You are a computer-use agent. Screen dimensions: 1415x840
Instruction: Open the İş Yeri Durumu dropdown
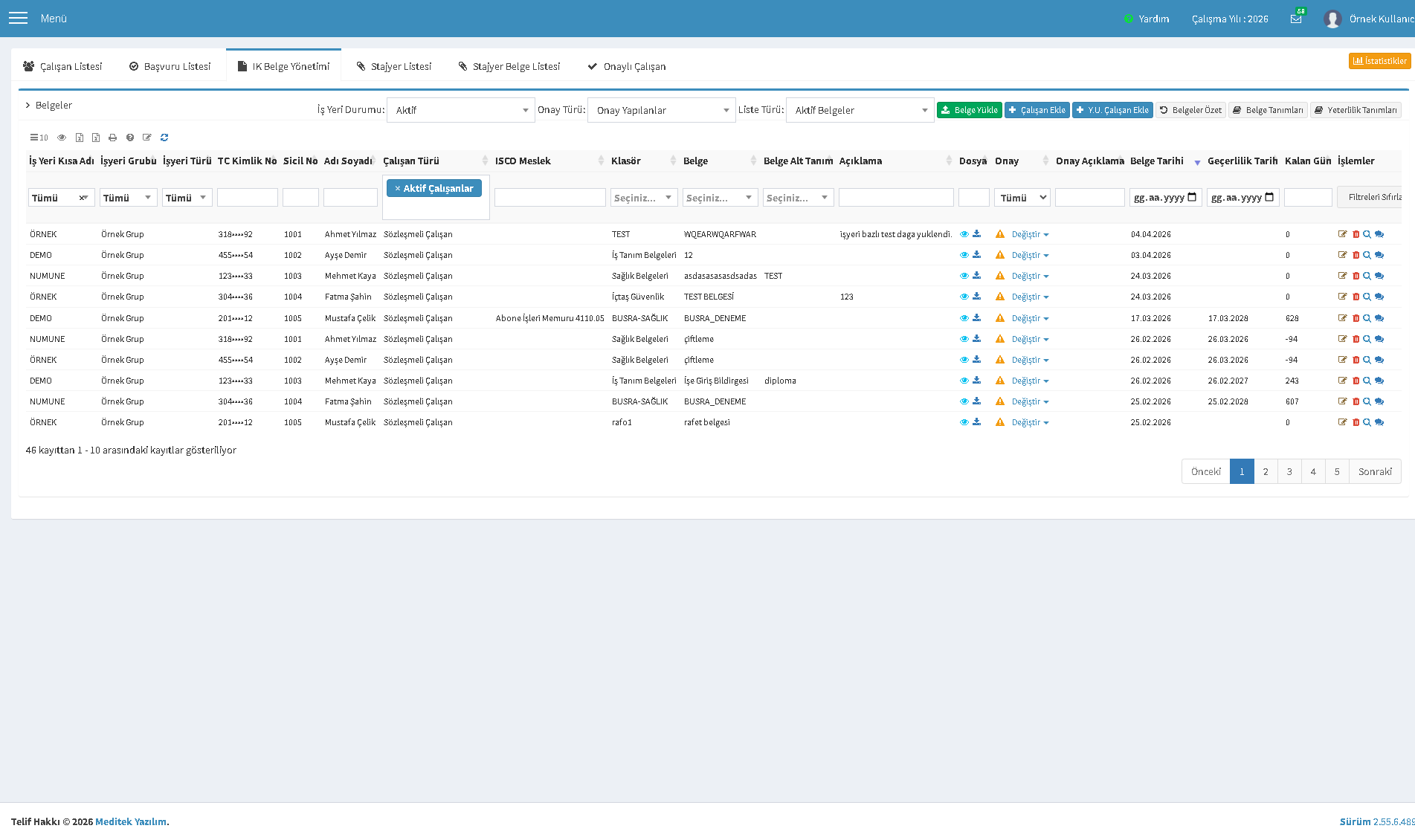point(461,110)
